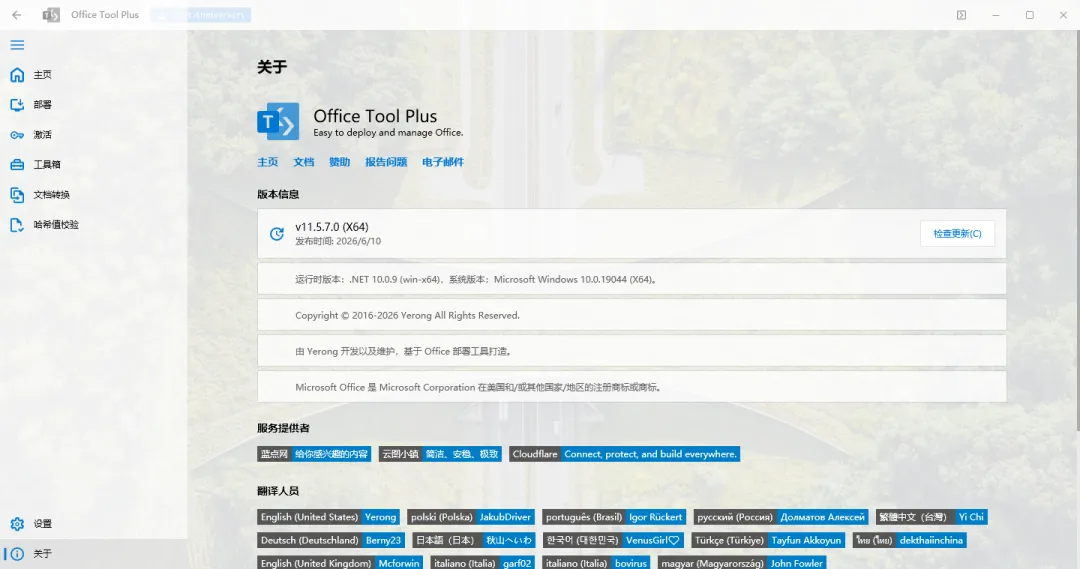Open the 主页 link under app title
The height and width of the screenshot is (569, 1080).
267,162
